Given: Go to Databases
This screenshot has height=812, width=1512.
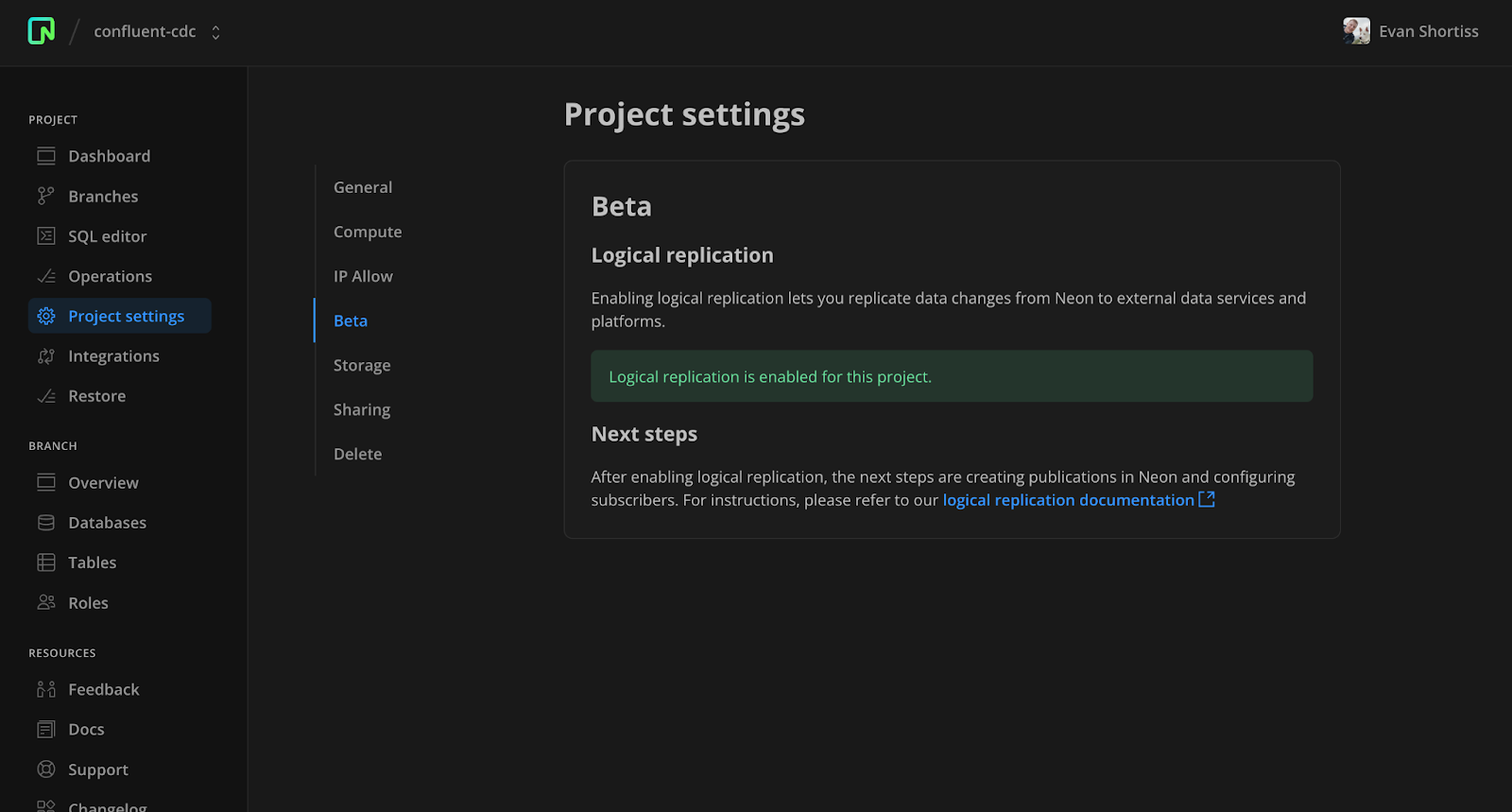Looking at the screenshot, I should [107, 523].
